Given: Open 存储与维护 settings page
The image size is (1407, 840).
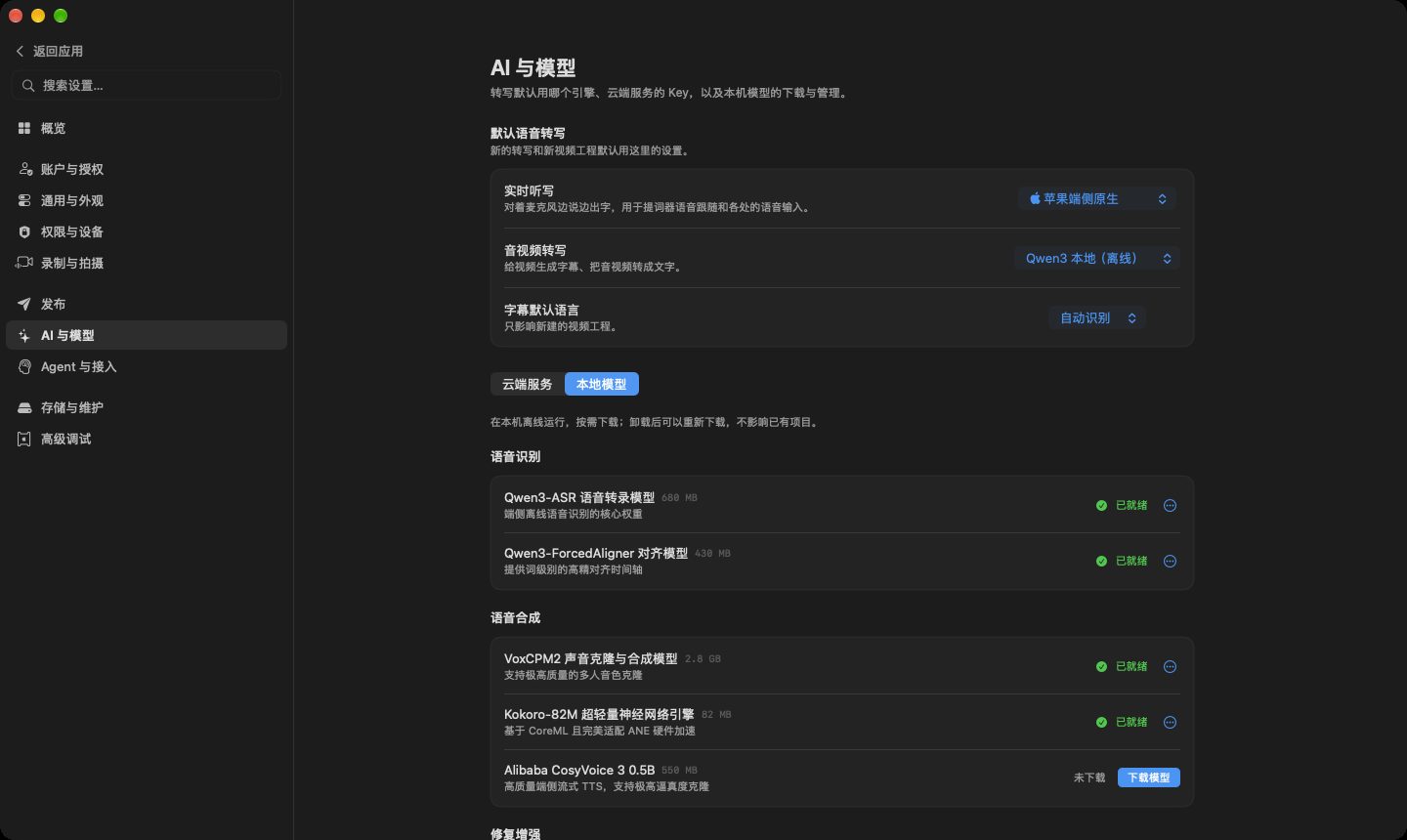Looking at the screenshot, I should point(147,407).
